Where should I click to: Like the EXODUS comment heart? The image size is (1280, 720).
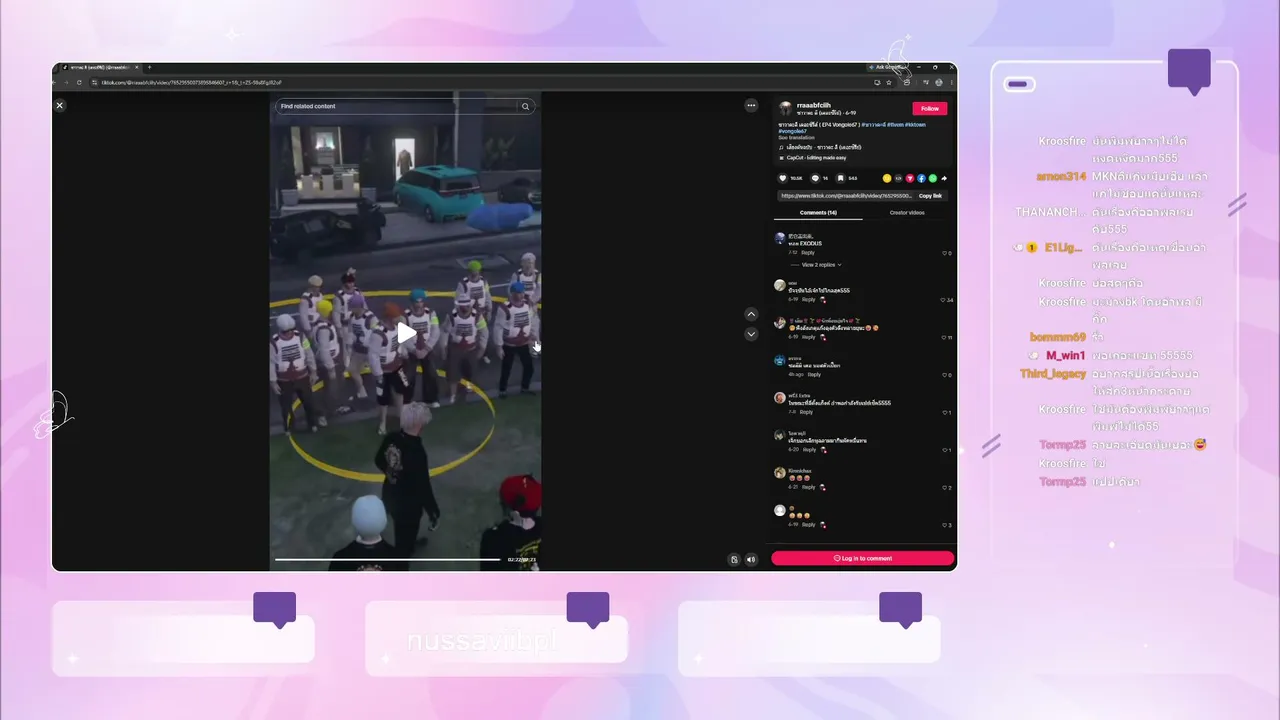[945, 253]
